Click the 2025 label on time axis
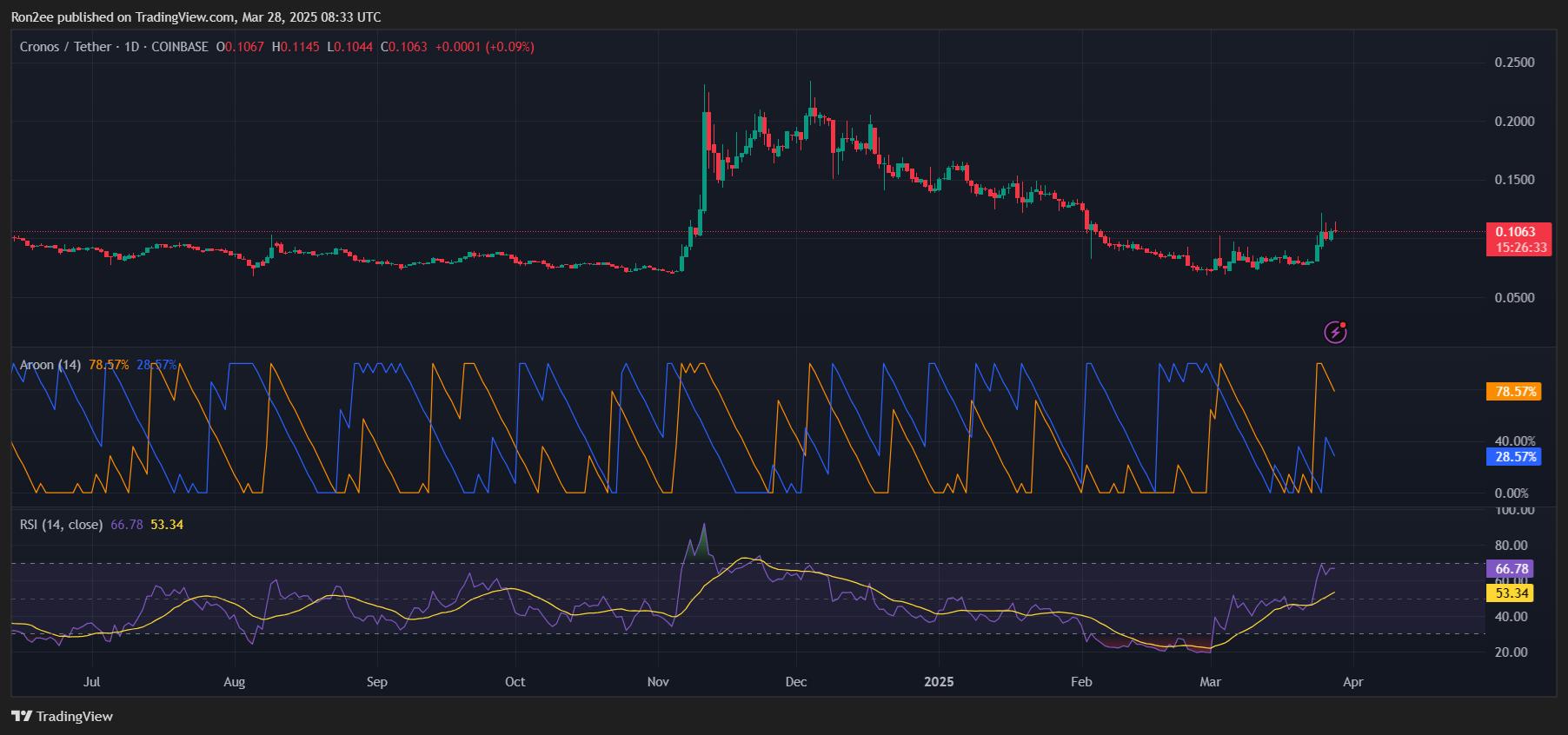The height and width of the screenshot is (735, 1568). click(939, 682)
